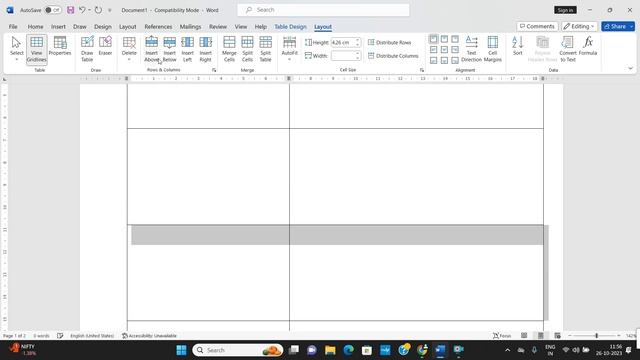Select the table Eraser tool

pyautogui.click(x=105, y=46)
